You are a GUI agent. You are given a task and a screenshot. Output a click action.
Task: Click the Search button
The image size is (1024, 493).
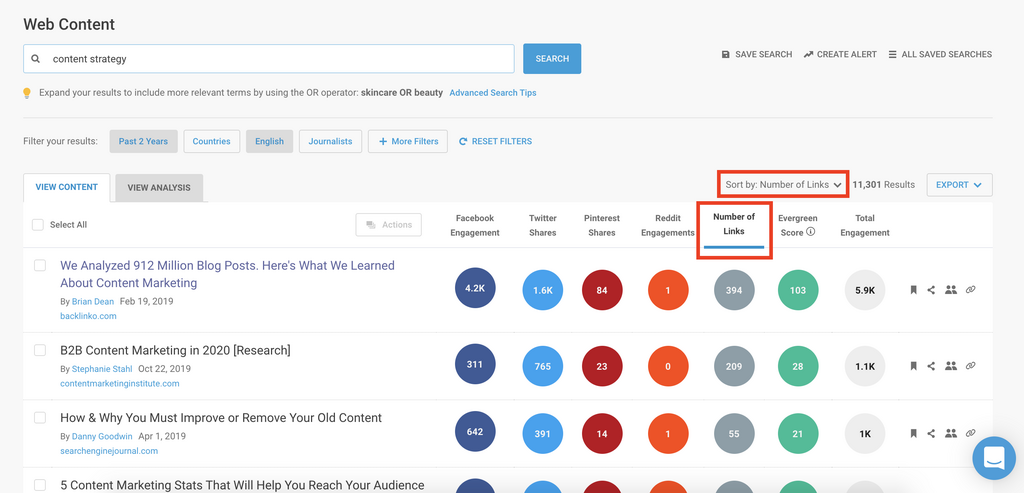tap(552, 59)
